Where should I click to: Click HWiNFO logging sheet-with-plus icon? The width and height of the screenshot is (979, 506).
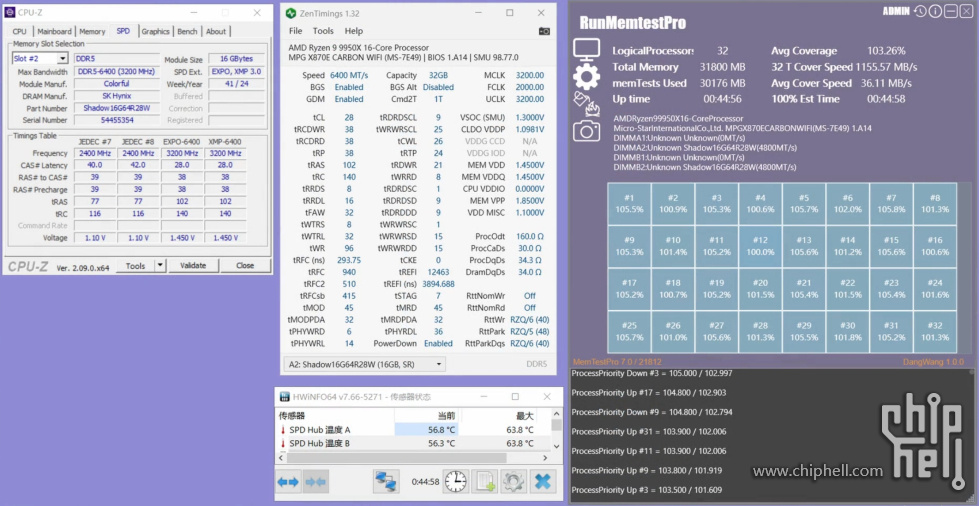click(485, 482)
